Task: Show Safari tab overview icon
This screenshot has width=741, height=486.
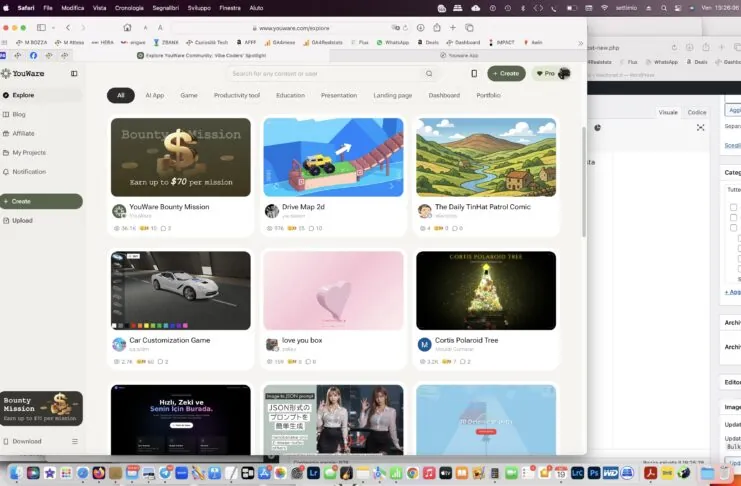Action: pyautogui.click(x=469, y=27)
